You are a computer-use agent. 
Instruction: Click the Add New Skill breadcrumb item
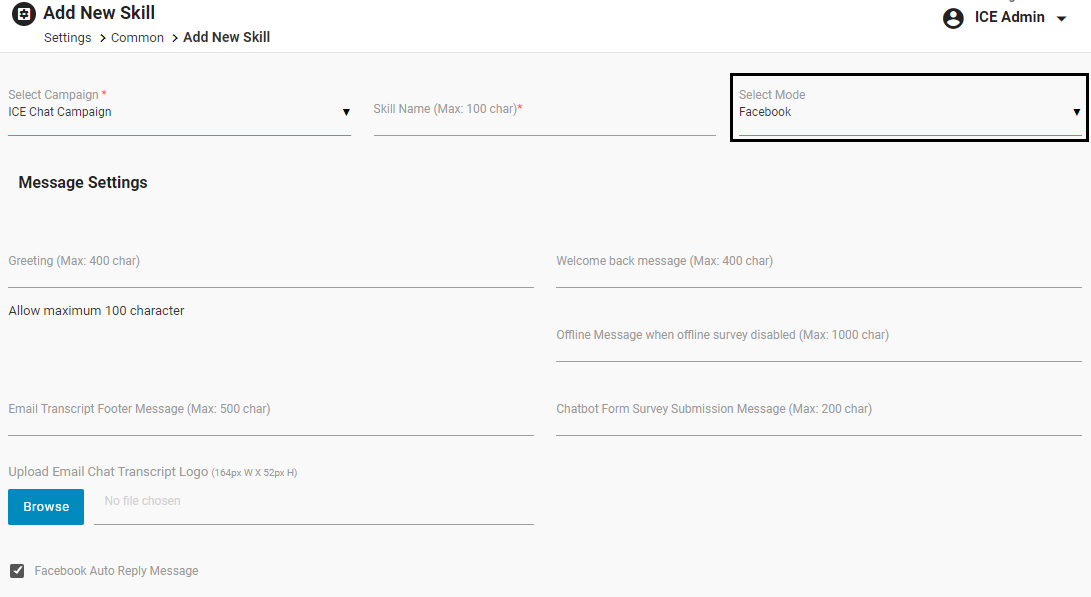coord(227,38)
